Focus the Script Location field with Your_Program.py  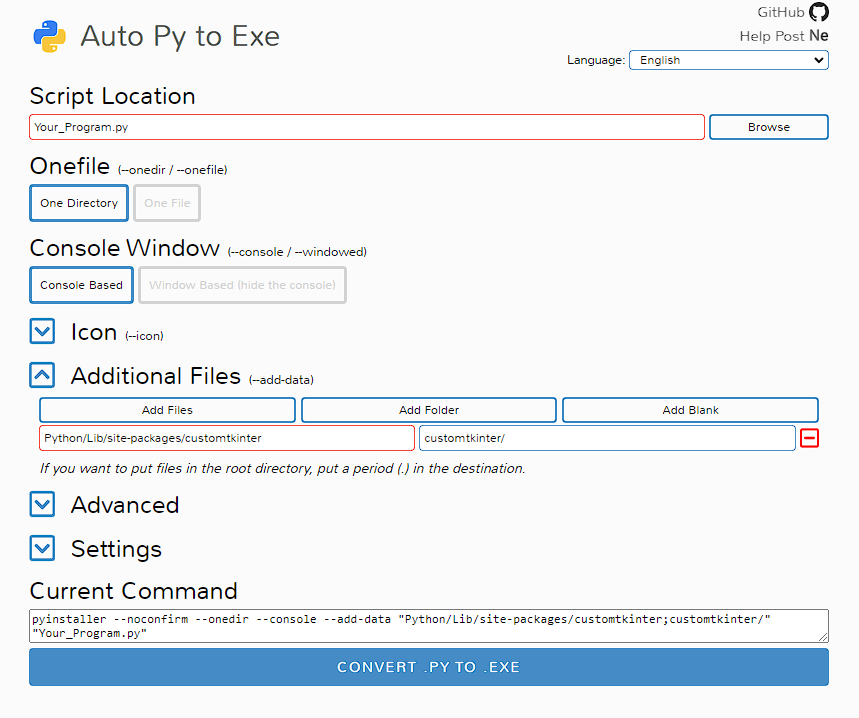[367, 127]
